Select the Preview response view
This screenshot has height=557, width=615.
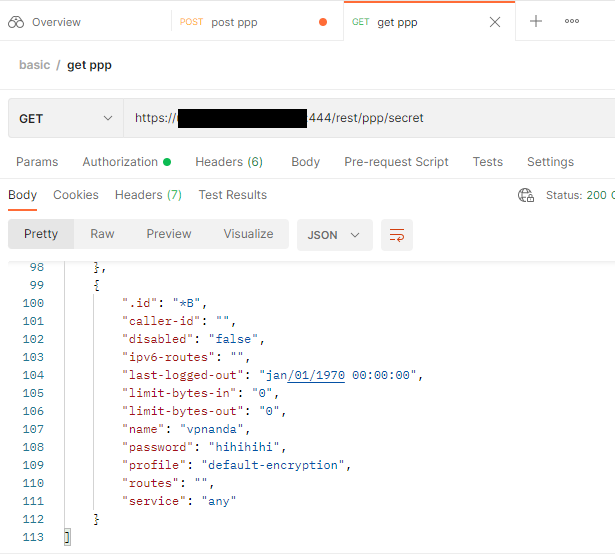click(x=169, y=234)
